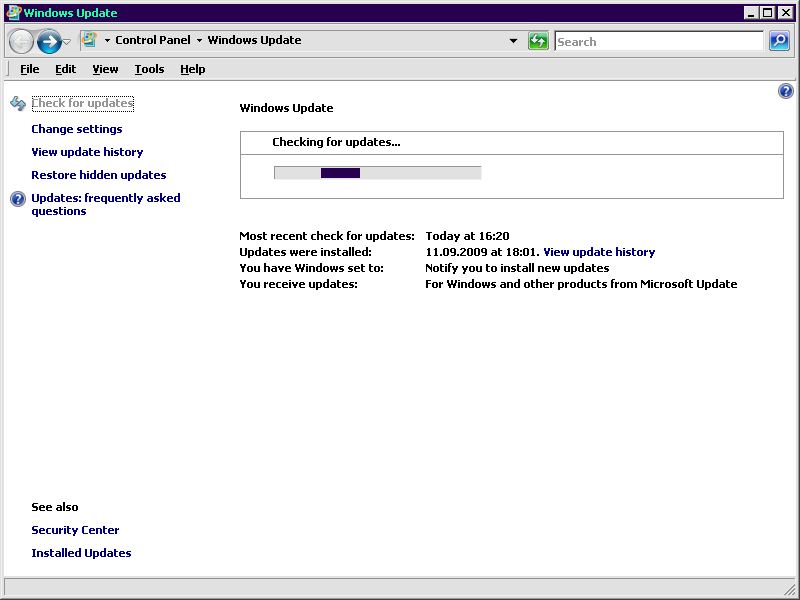Open Installed Updates
The width and height of the screenshot is (800, 600).
81,553
